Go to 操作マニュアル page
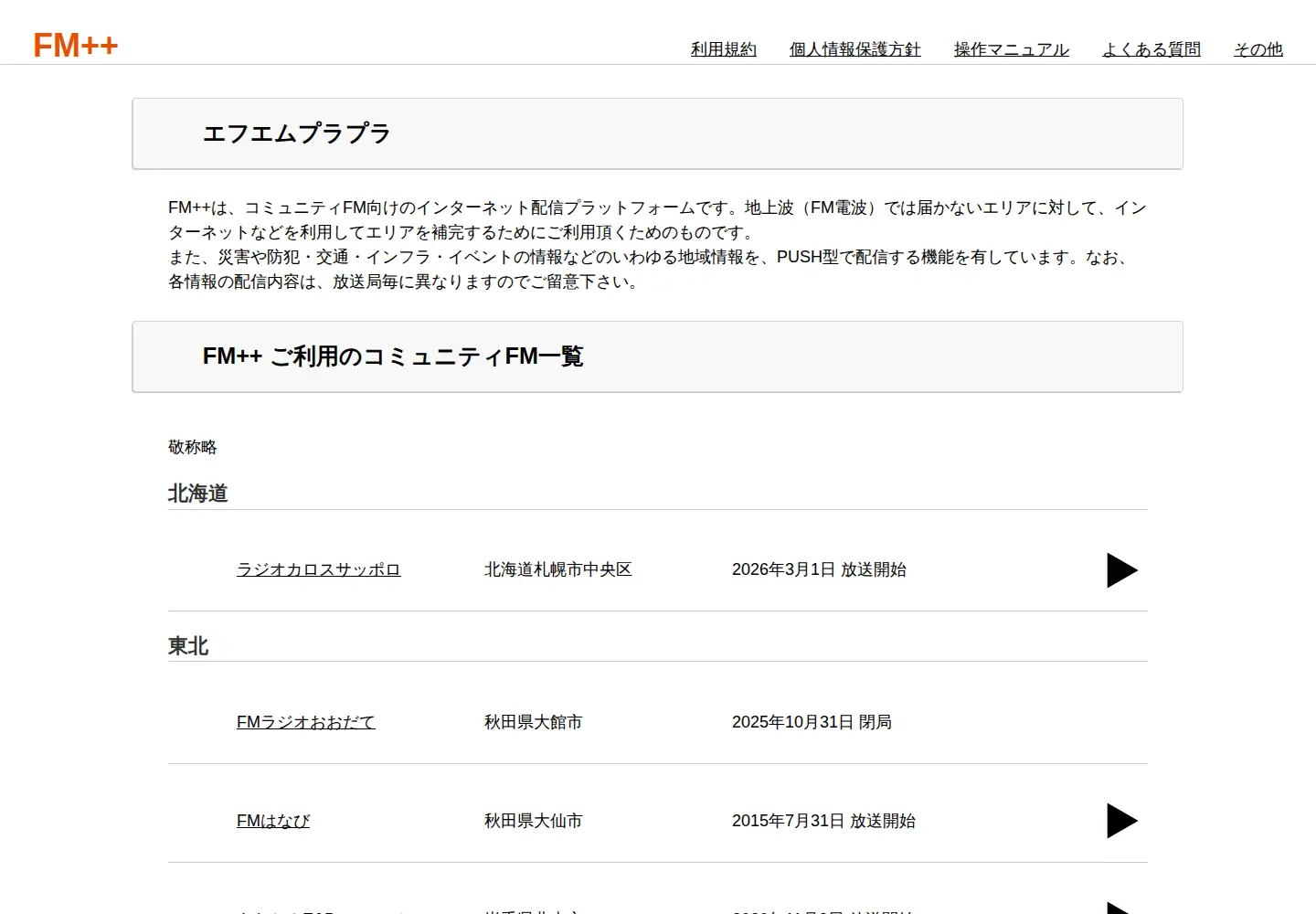1316x914 pixels. point(1012,49)
